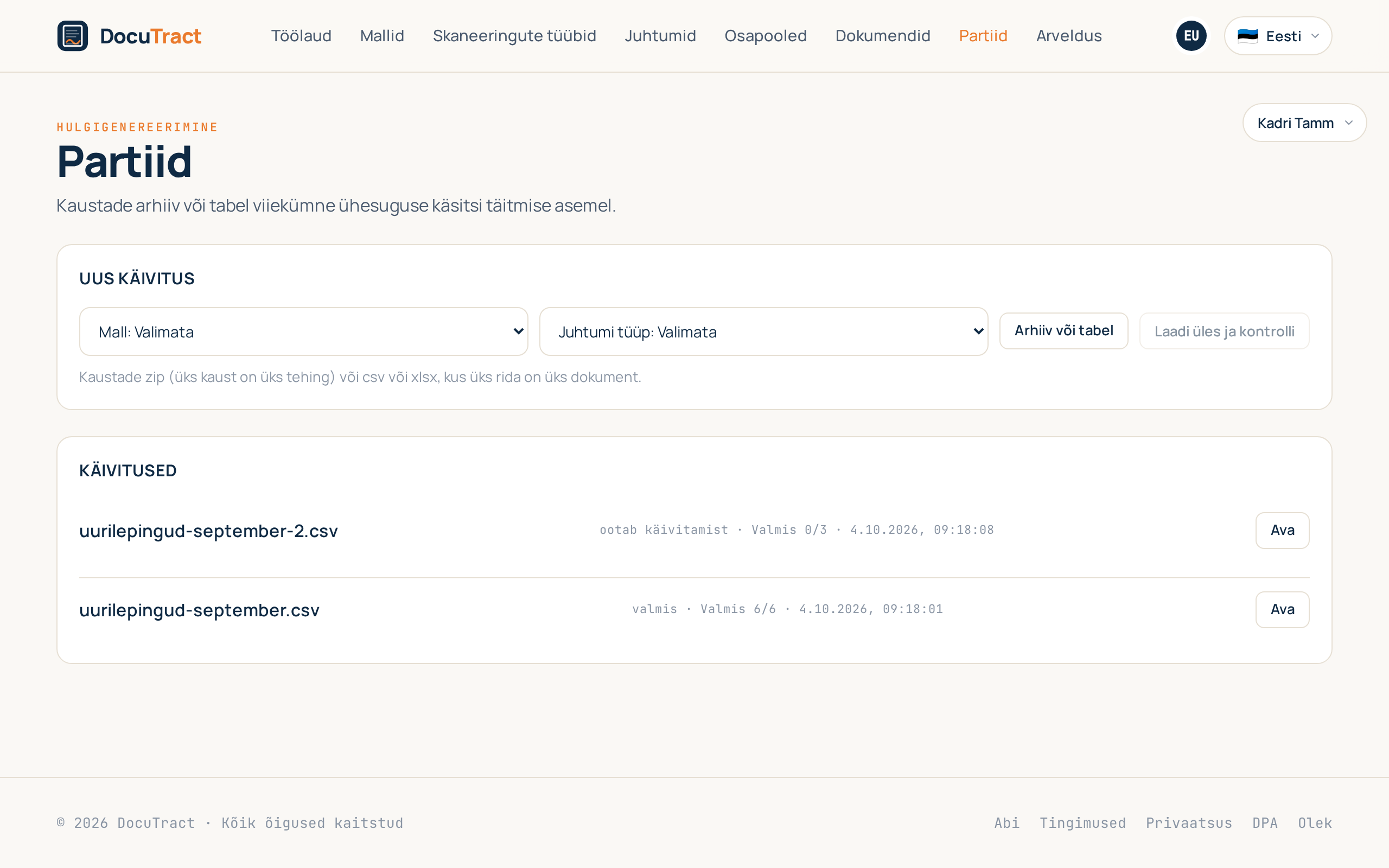This screenshot has height=868, width=1389.
Task: Click Laadi üles ja kontrolli button
Action: click(x=1224, y=331)
